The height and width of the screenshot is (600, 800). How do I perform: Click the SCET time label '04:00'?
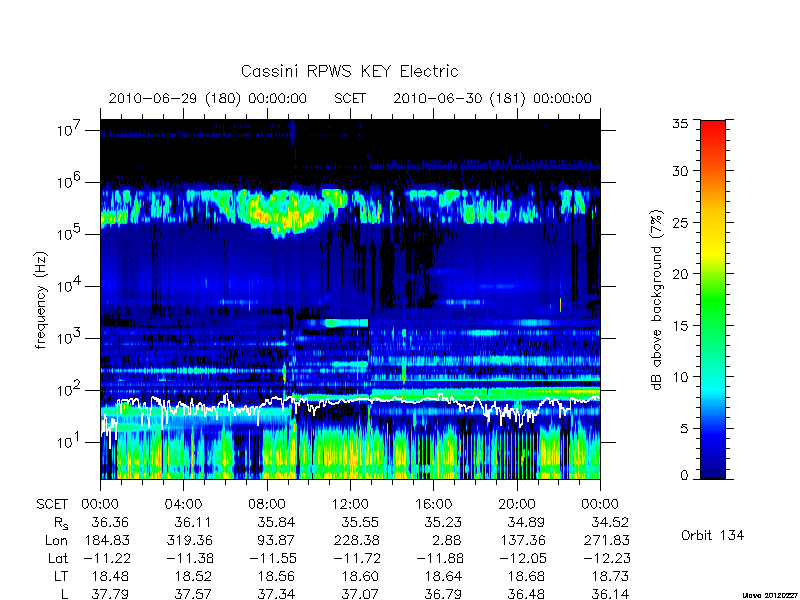(183, 504)
